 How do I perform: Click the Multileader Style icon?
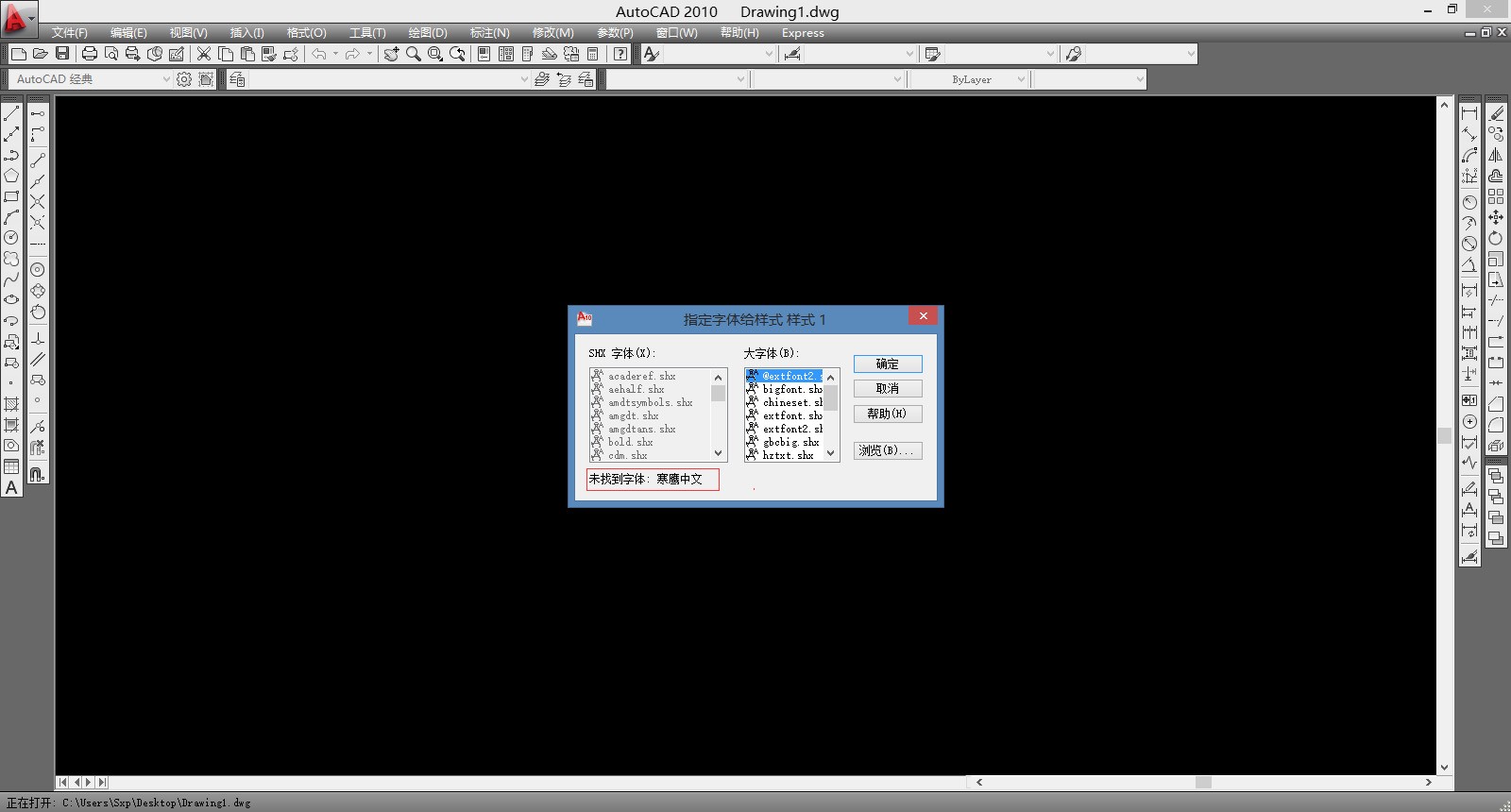(x=1074, y=54)
